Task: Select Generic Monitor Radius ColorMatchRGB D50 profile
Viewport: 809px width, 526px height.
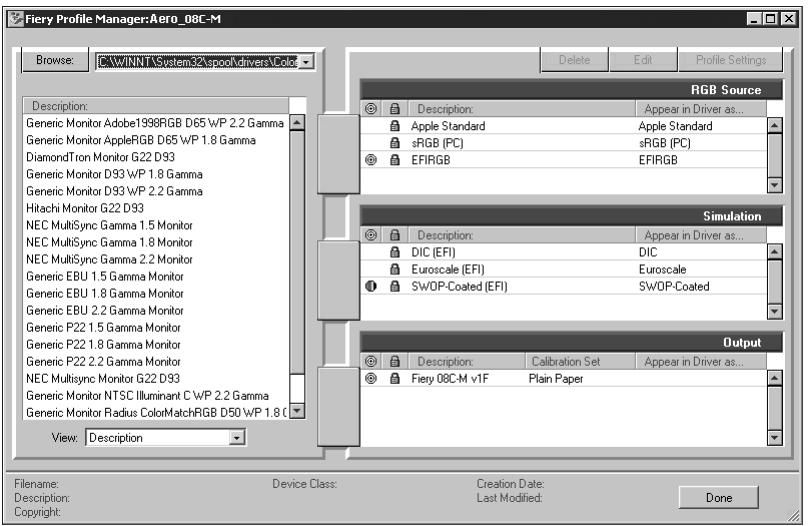Action: click(x=156, y=412)
